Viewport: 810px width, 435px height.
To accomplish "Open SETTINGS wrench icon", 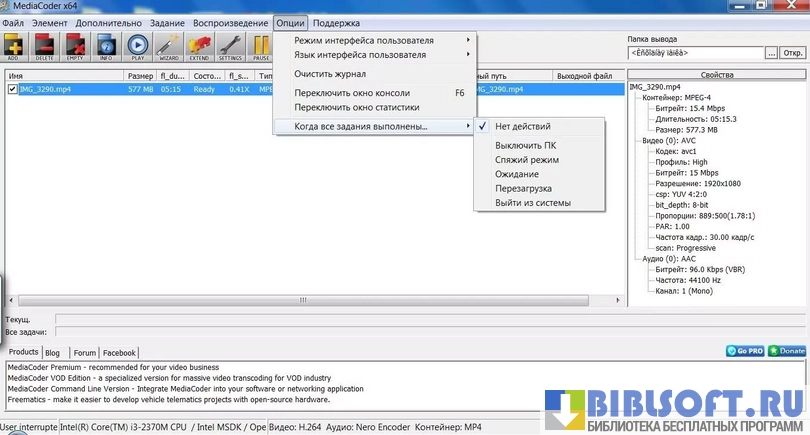I will point(230,46).
